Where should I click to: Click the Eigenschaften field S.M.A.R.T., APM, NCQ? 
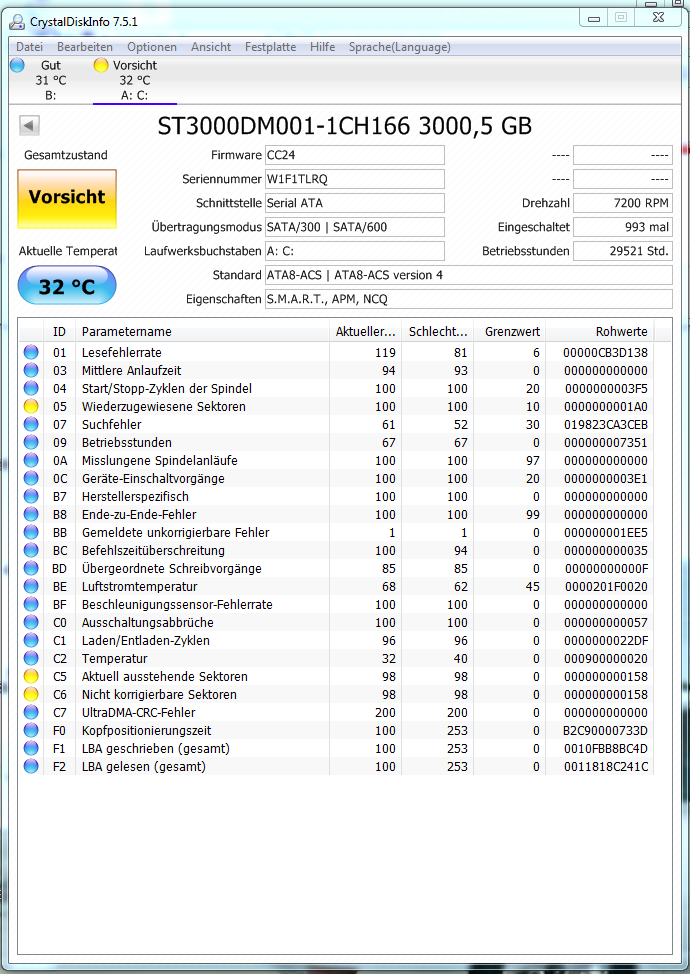click(x=468, y=299)
